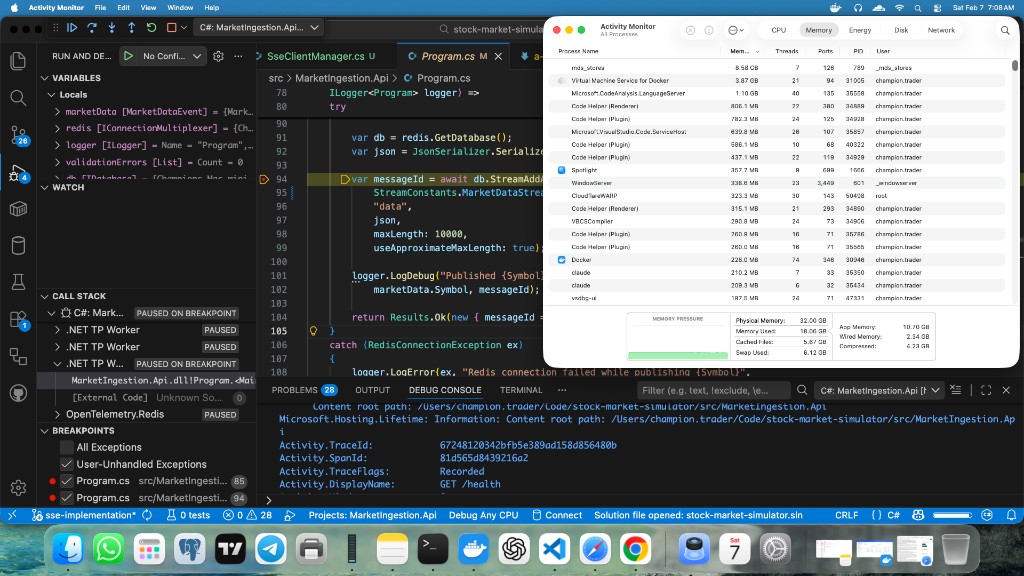Click the inspect process info icon in Activity Monitor
This screenshot has width=1024, height=576.
click(708, 30)
